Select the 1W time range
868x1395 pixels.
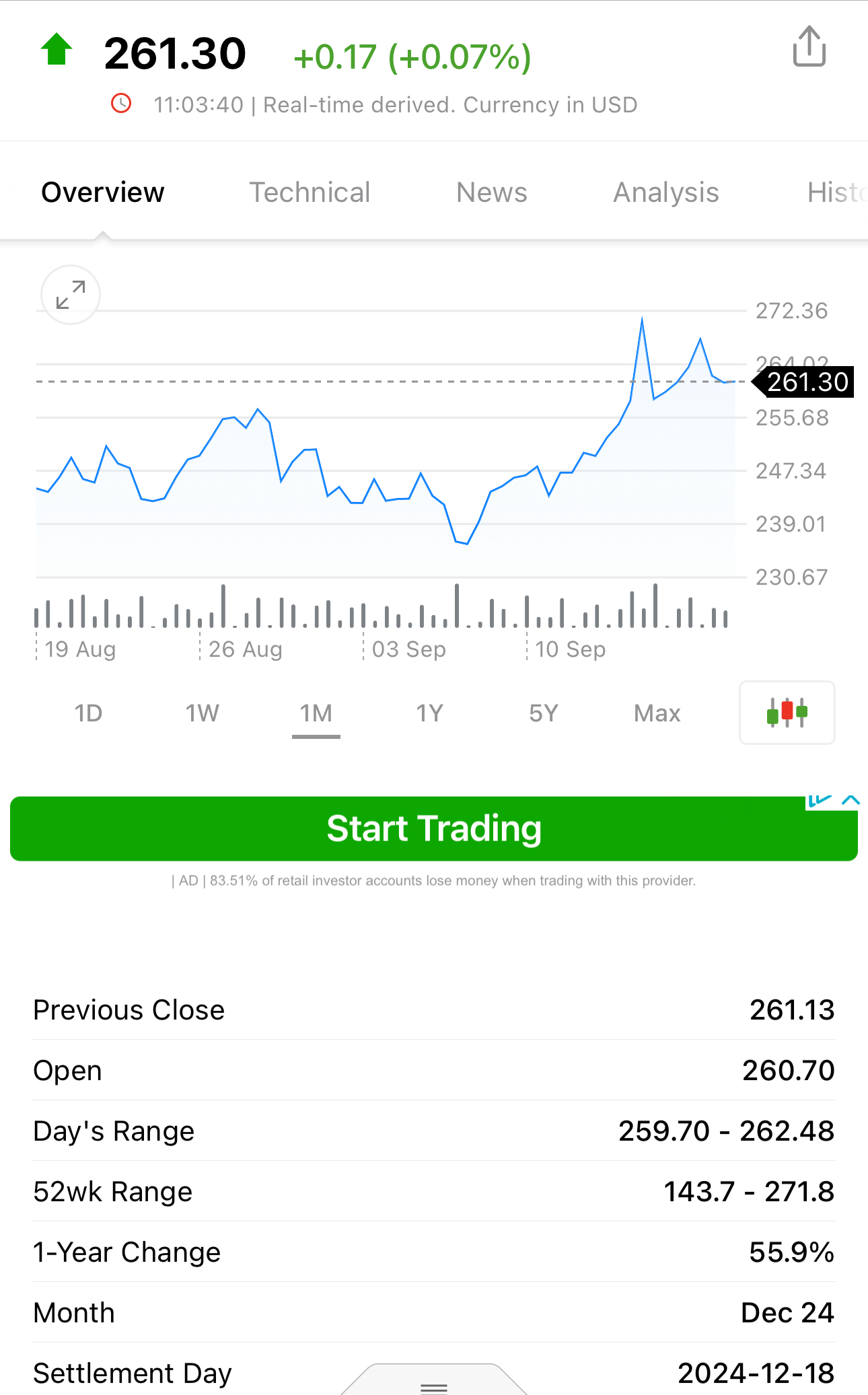(202, 713)
